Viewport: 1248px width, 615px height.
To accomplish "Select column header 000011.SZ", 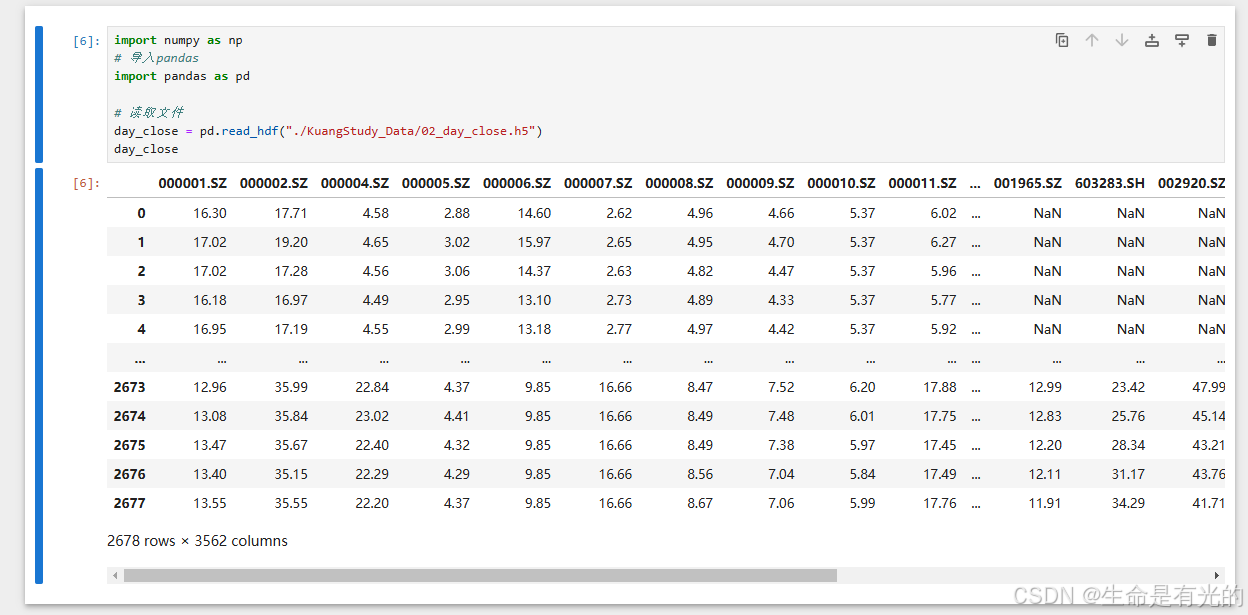I will [x=921, y=183].
